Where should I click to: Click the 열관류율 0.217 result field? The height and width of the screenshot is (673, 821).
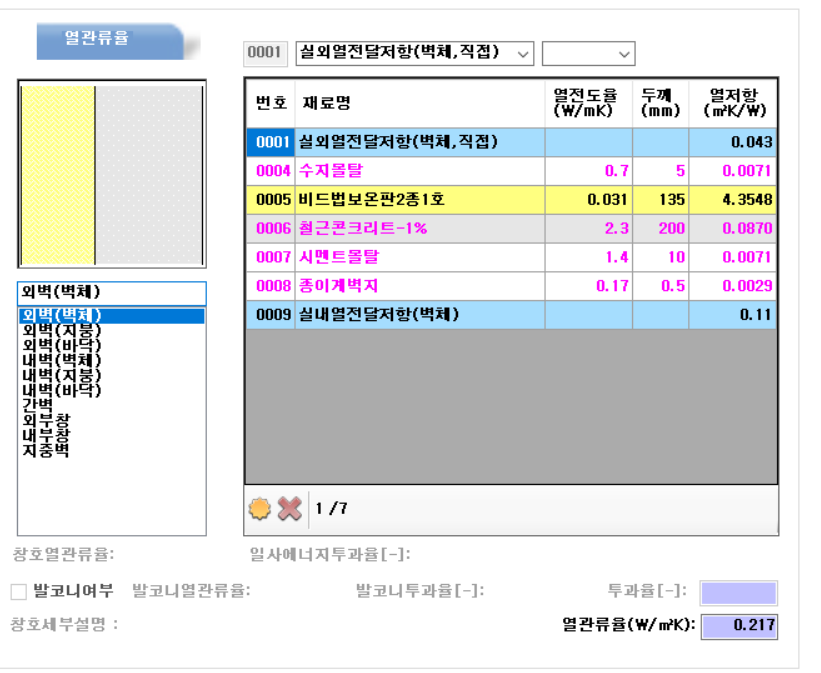[739, 627]
